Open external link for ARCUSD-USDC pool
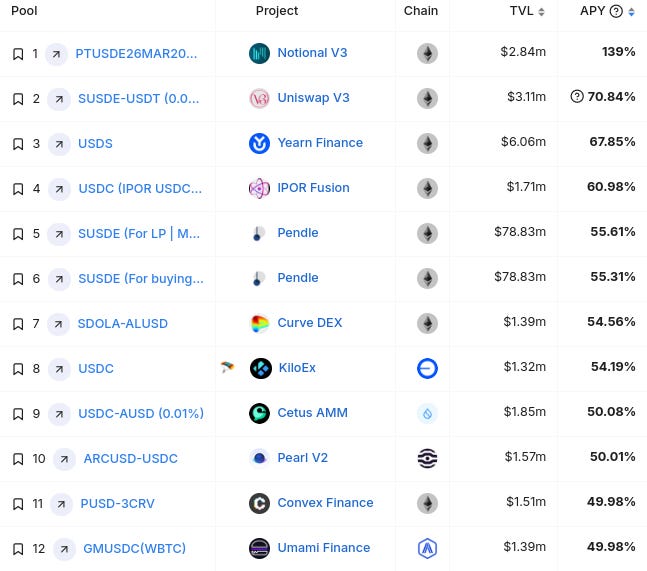This screenshot has height=571, width=647. pyautogui.click(x=64, y=459)
